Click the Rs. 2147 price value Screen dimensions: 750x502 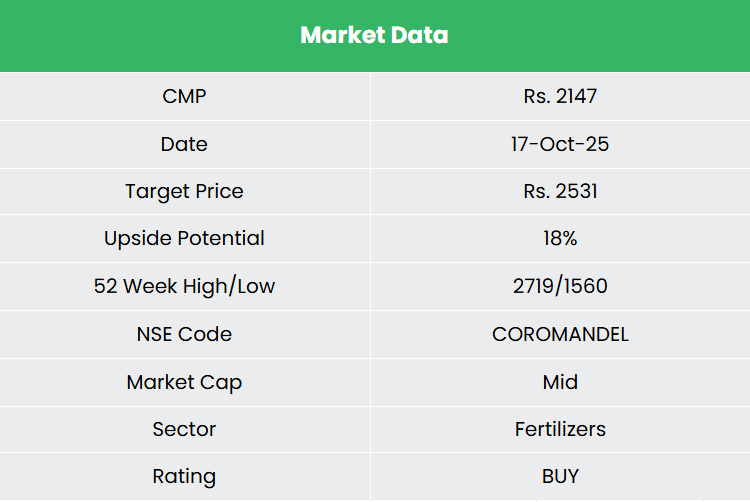coord(560,96)
